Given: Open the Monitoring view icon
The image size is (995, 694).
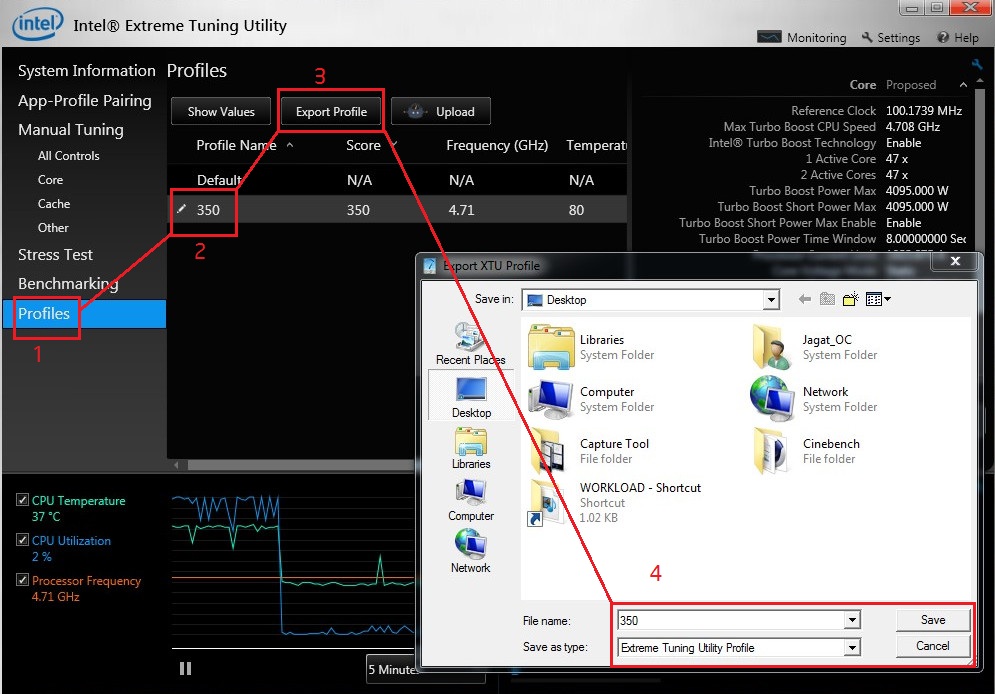Looking at the screenshot, I should (x=769, y=37).
